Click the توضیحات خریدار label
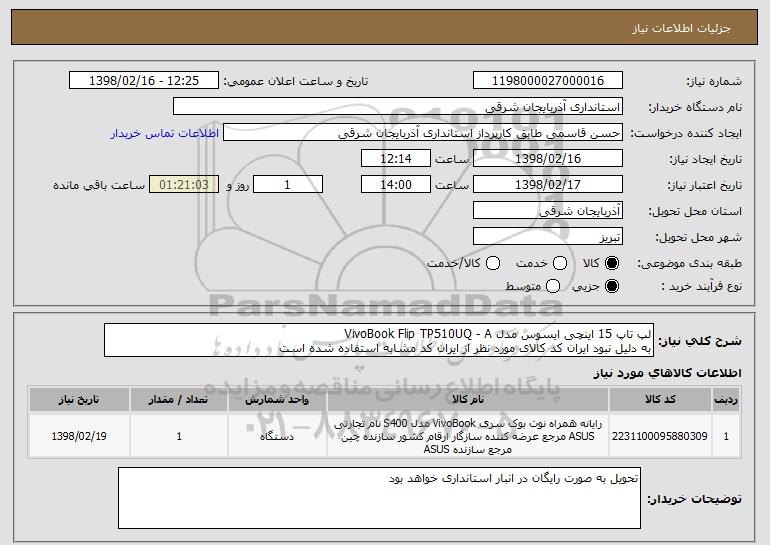770x545 pixels. (x=694, y=499)
